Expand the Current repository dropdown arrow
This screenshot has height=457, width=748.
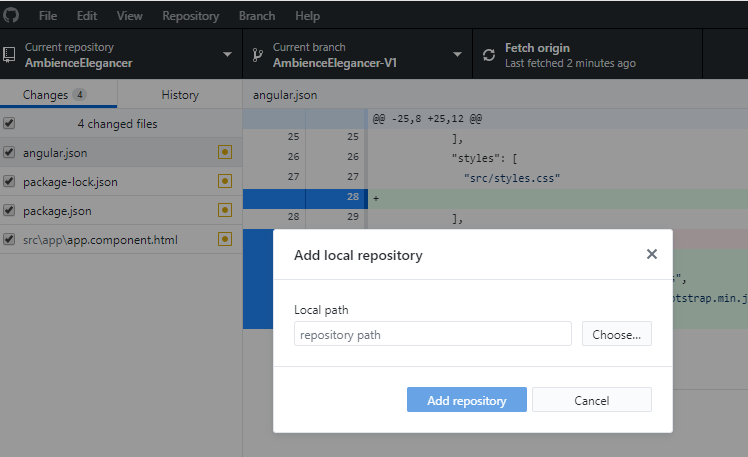pos(228,54)
